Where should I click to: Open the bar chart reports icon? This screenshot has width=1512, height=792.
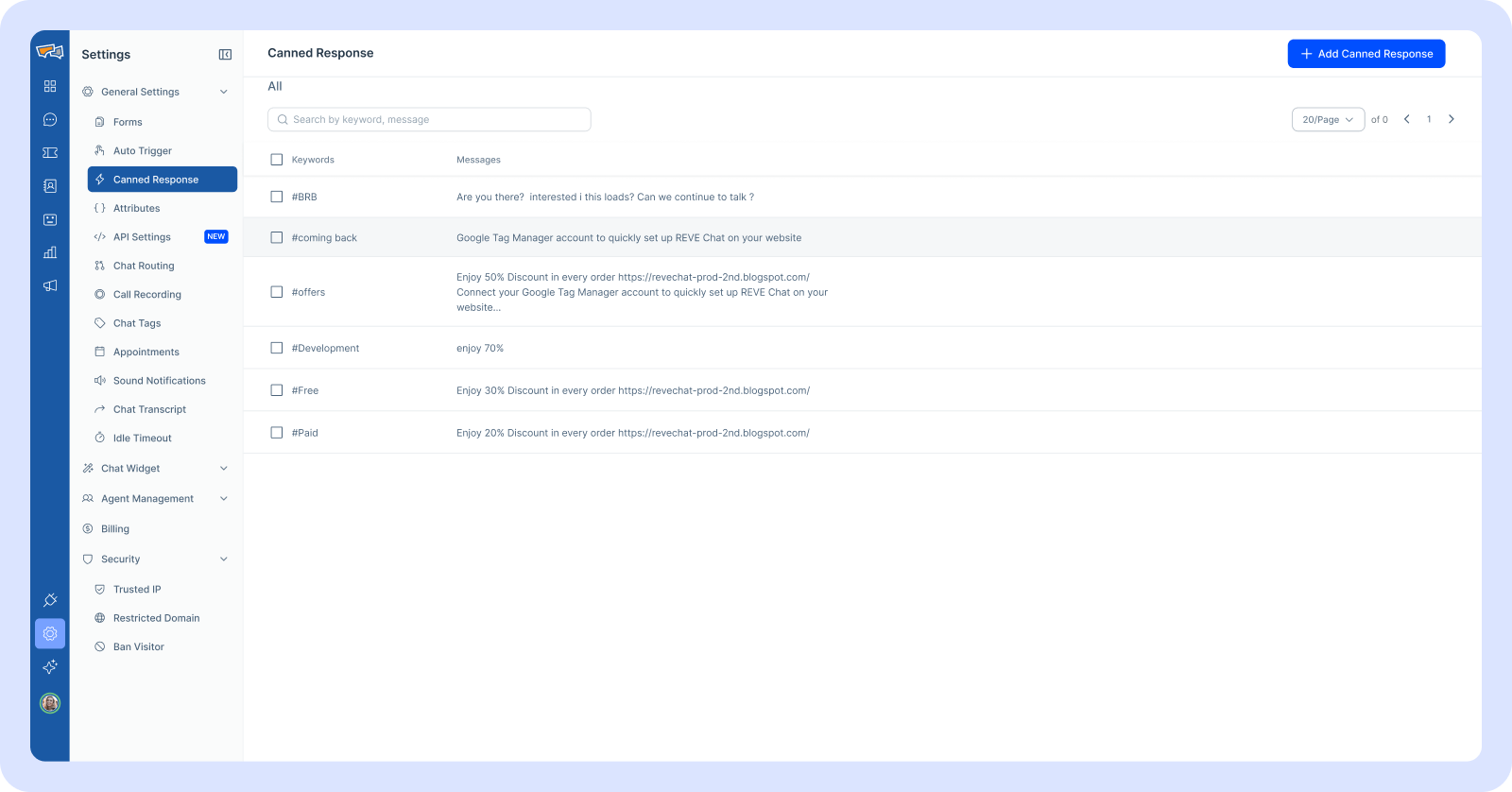50,252
